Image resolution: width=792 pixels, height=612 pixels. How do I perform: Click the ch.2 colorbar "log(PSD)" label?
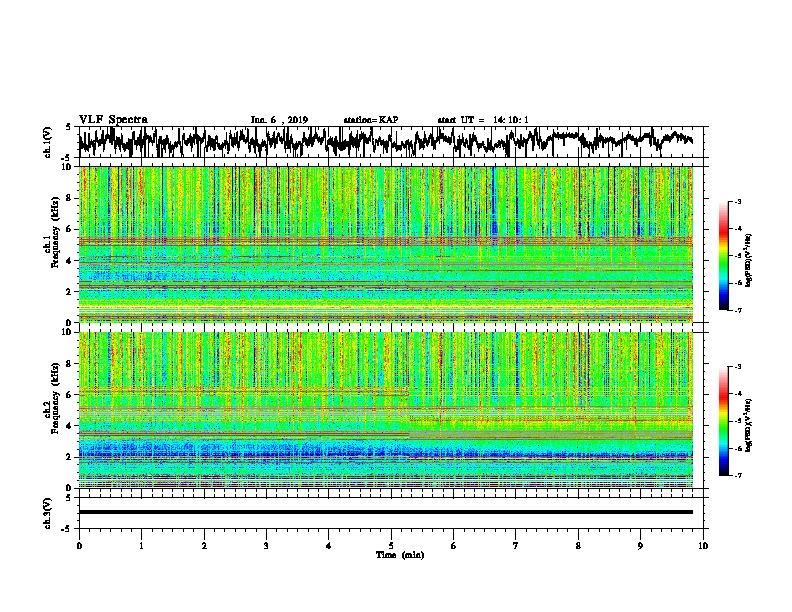749,425
